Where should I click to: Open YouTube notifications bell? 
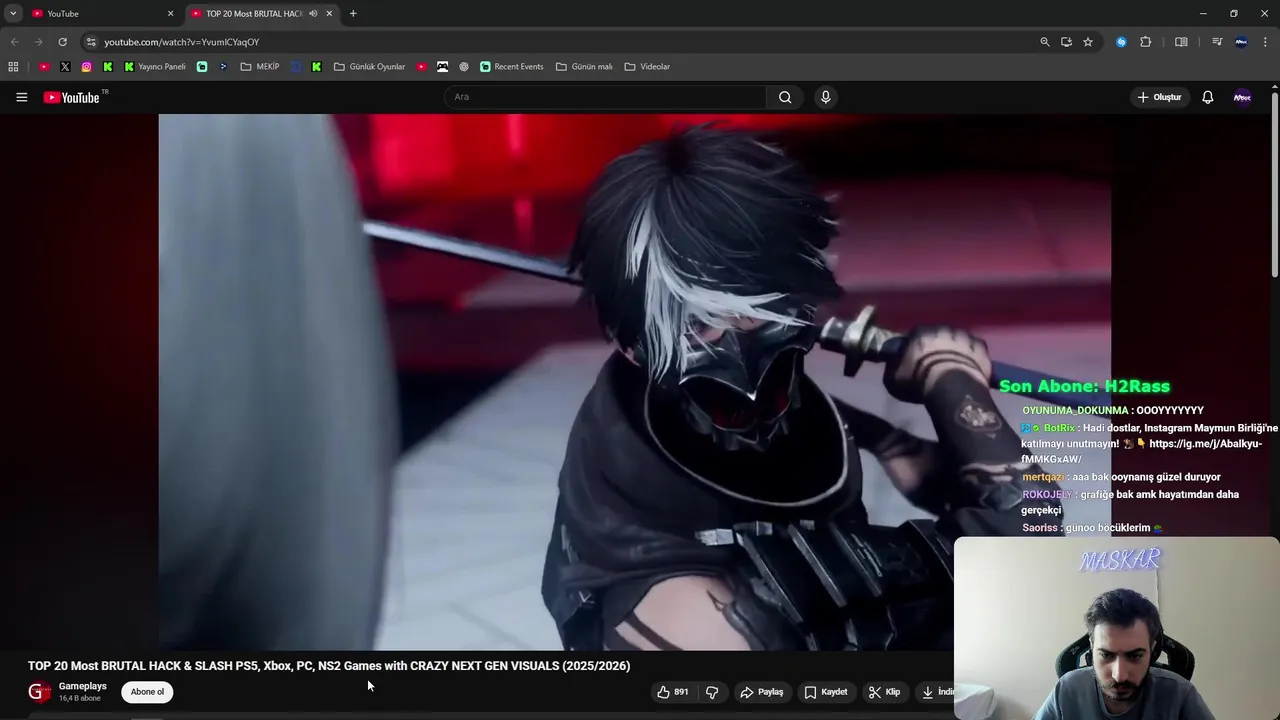coord(1207,97)
